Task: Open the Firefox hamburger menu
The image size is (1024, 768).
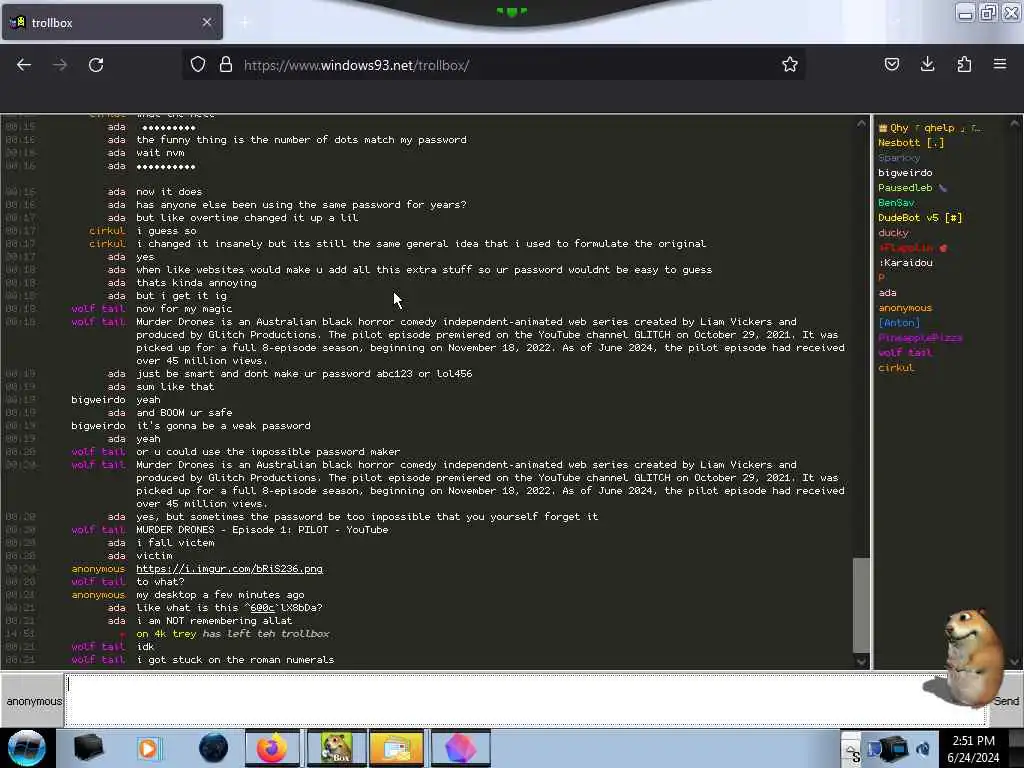Action: click(999, 64)
